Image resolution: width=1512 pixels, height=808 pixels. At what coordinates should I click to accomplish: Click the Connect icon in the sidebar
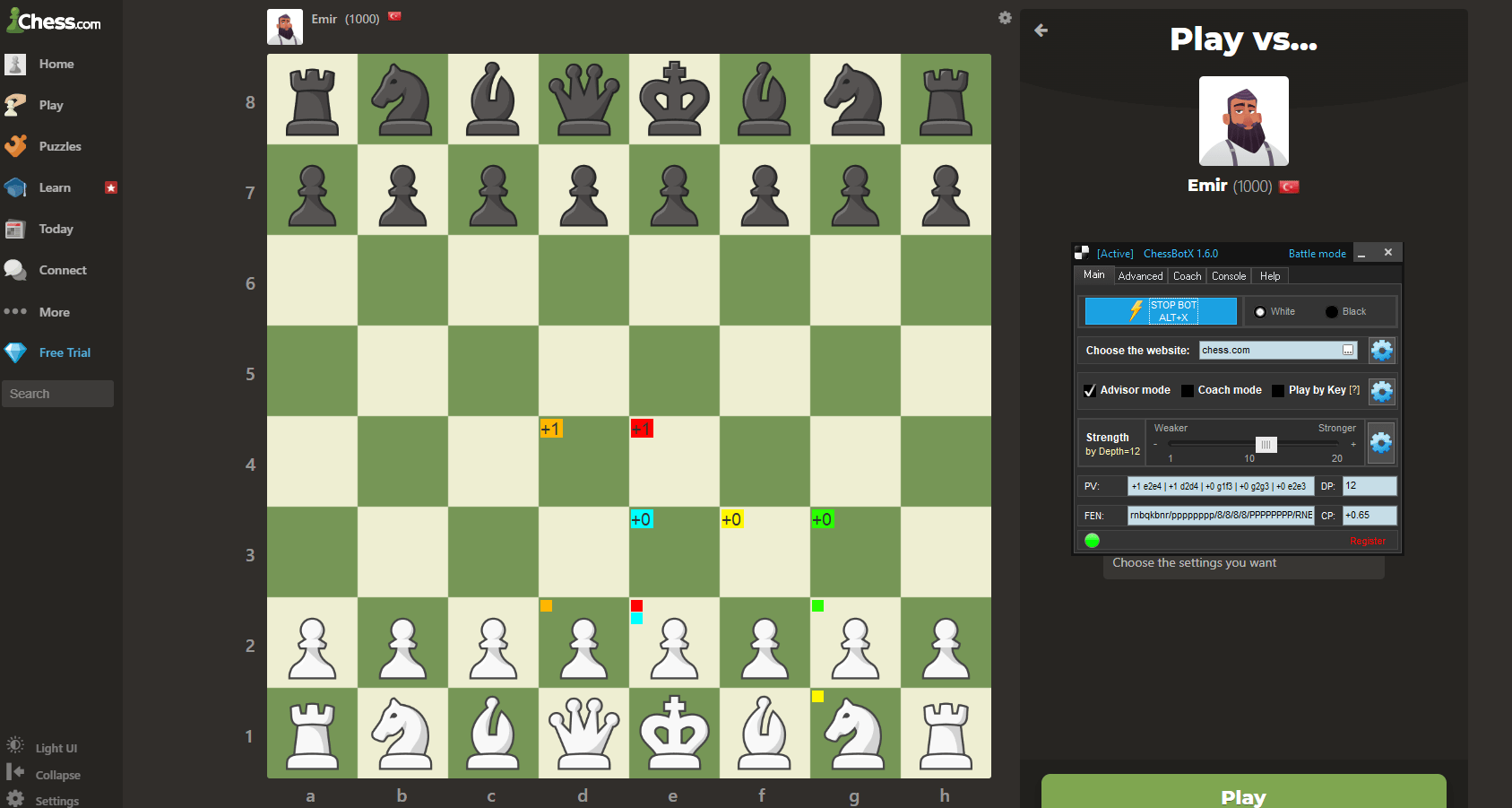tap(15, 270)
